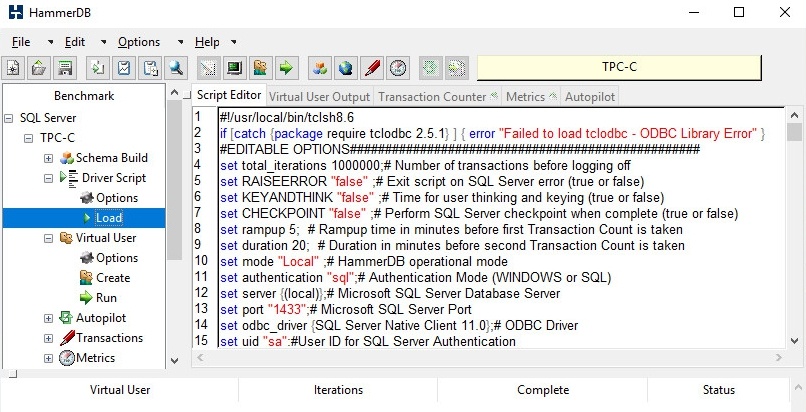Click the Paste clipboard toolbar icon
This screenshot has width=806, height=412.
coord(150,68)
